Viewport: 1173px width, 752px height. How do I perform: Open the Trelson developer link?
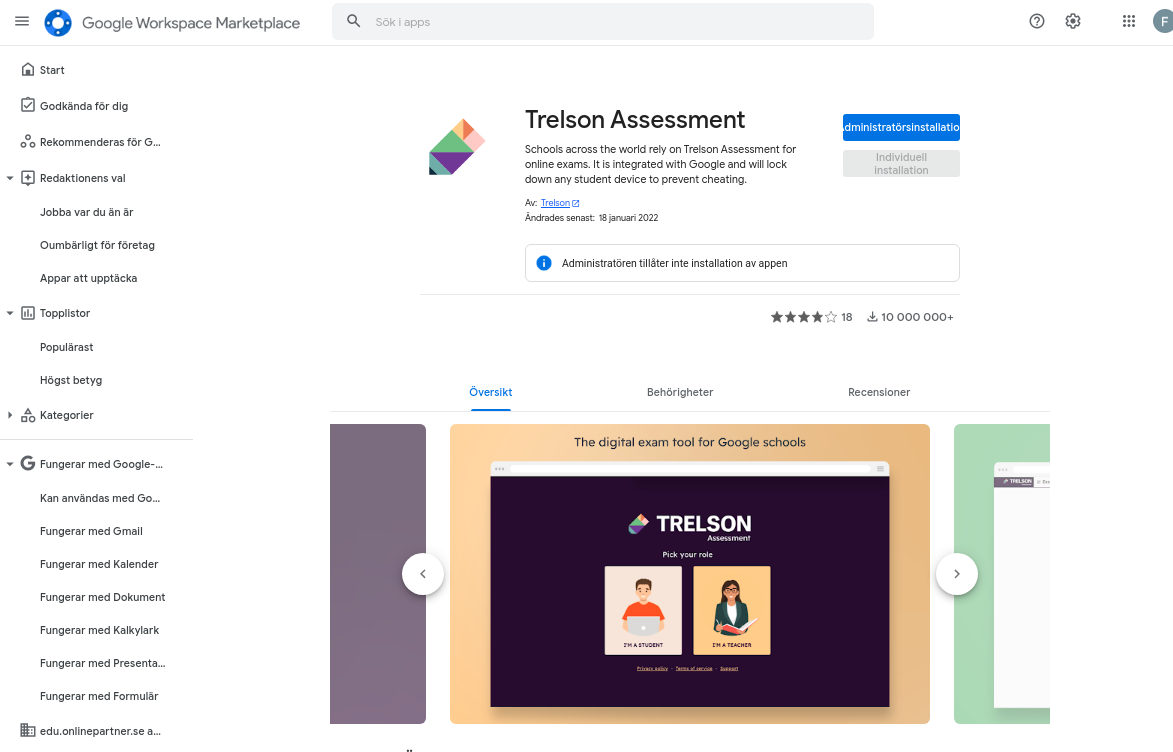tap(555, 204)
